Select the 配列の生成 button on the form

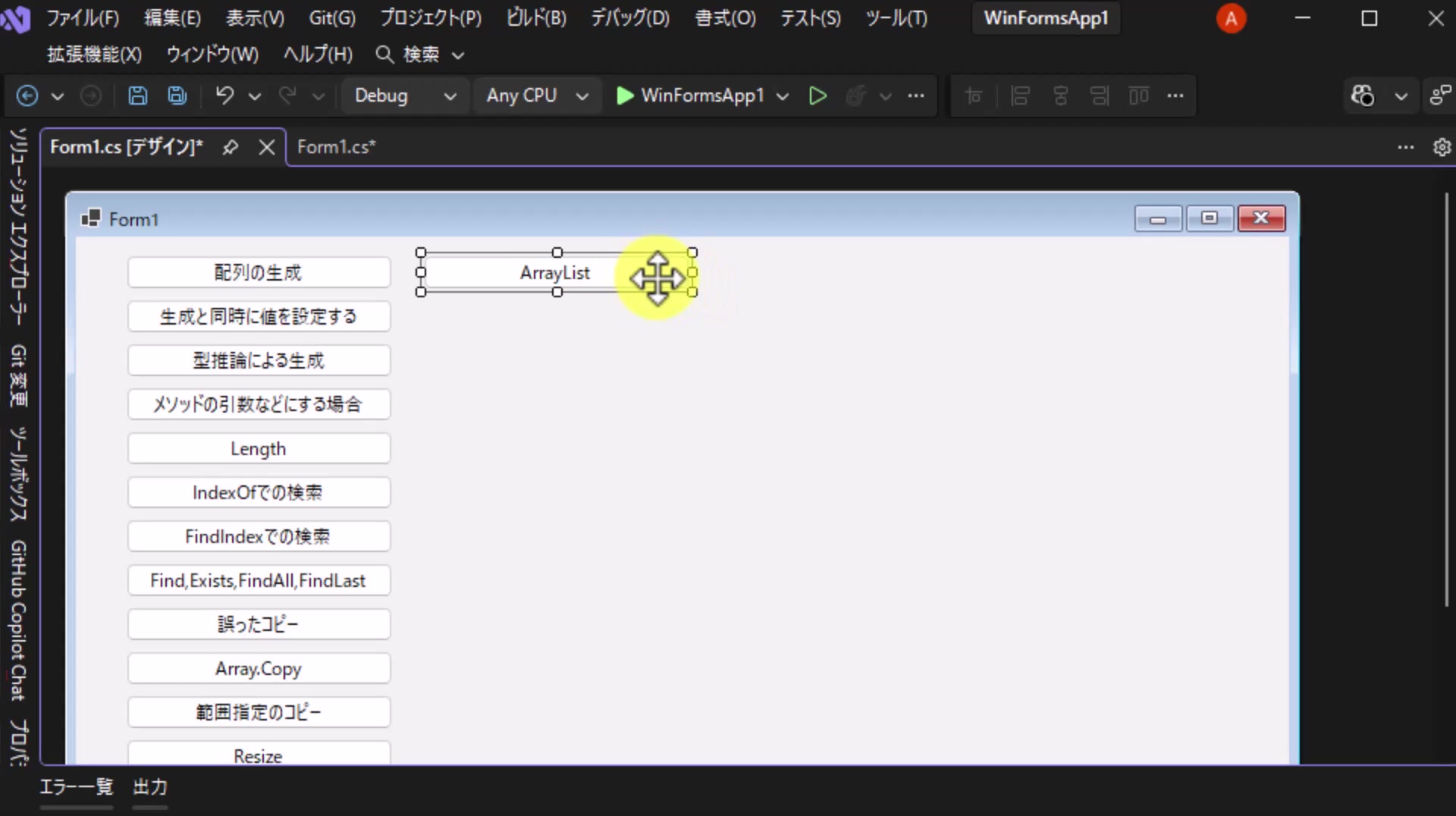click(259, 272)
